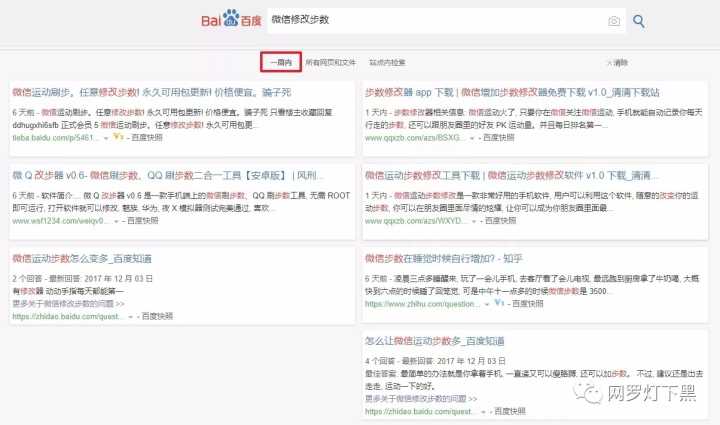Click the tieba.baidu.com/p/5461 green URL
This screenshot has height=425, width=720.
(x=56, y=137)
